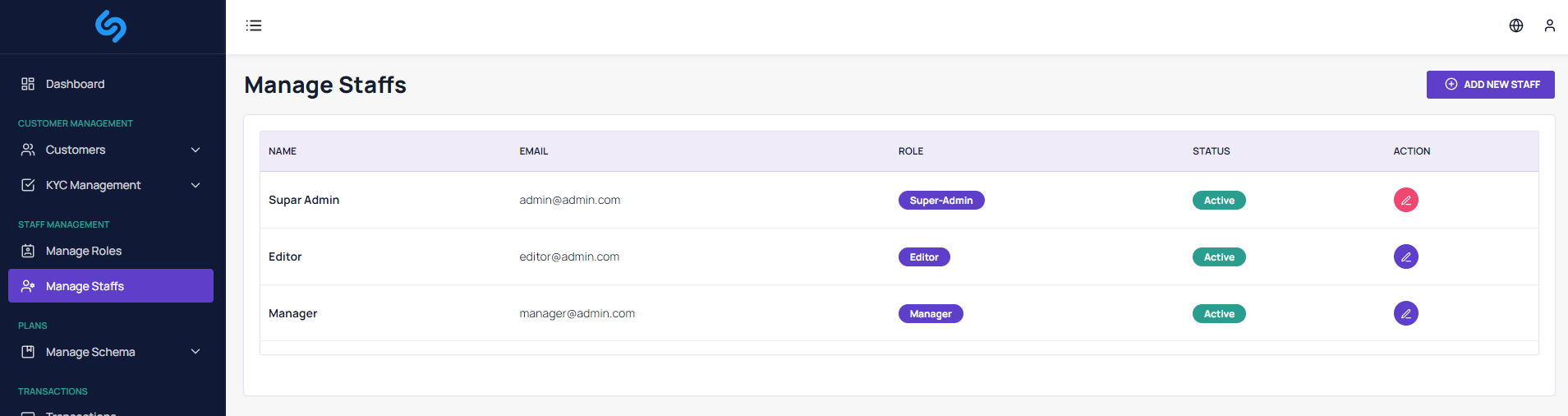1568x416 pixels.
Task: Click the Super-Admin role badge
Action: 940,201
